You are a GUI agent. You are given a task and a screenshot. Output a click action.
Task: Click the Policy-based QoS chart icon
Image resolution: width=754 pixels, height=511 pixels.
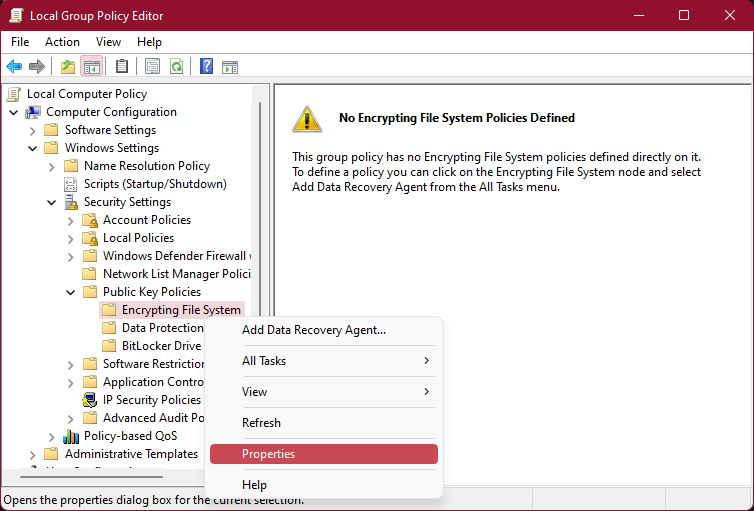pyautogui.click(x=71, y=436)
